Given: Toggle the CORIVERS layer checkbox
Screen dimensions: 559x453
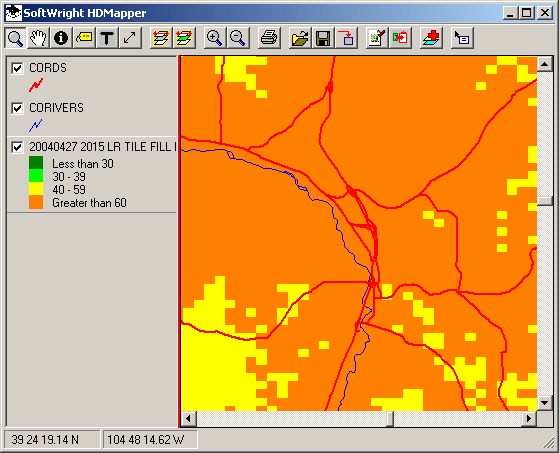Looking at the screenshot, I should (x=17, y=108).
